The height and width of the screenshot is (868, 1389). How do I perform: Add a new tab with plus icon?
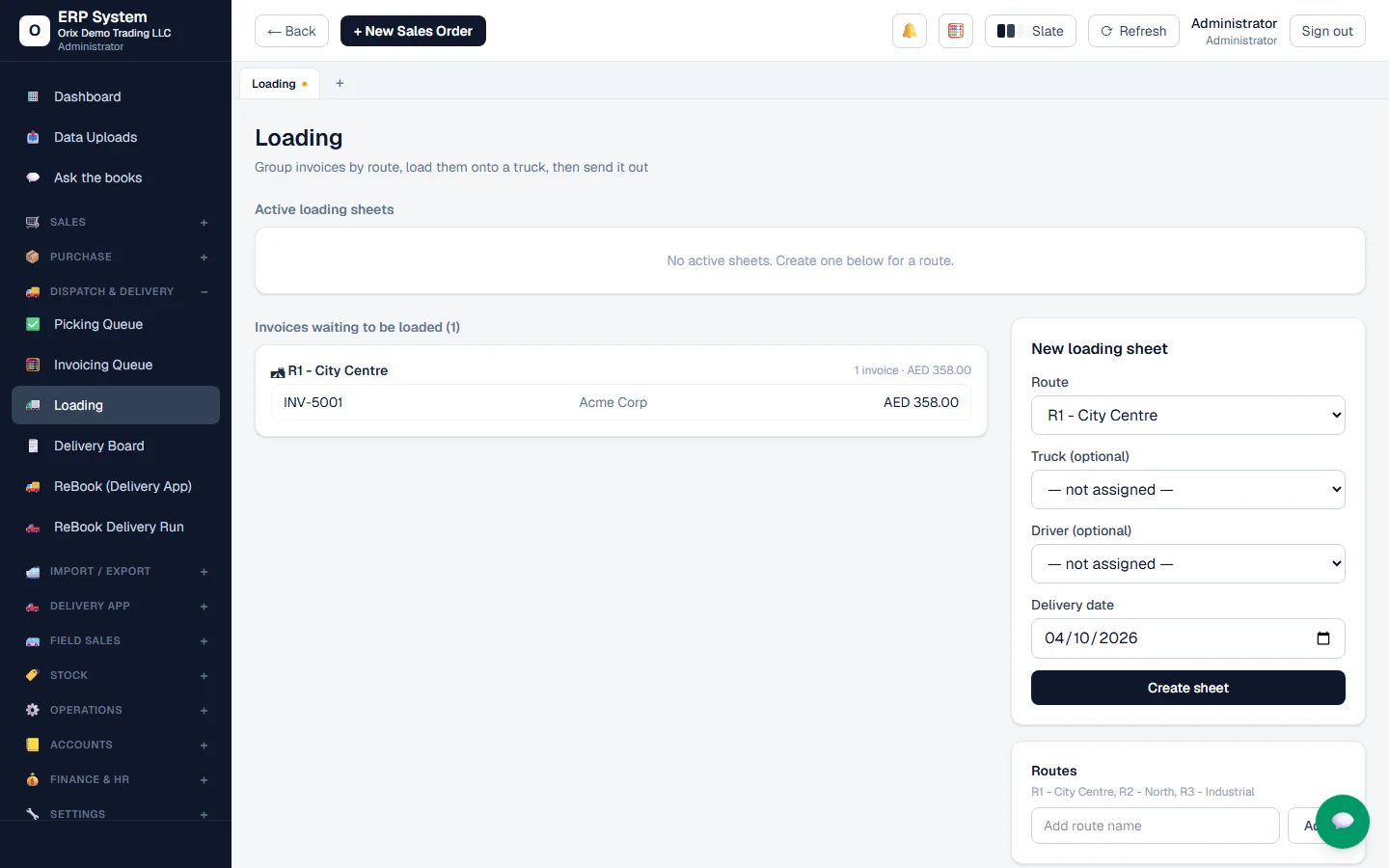(340, 84)
